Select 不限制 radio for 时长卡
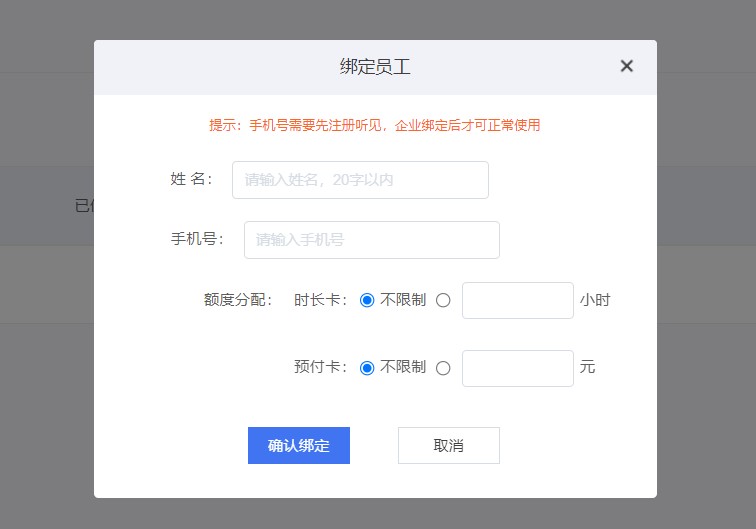The image size is (756, 529). coord(367,300)
